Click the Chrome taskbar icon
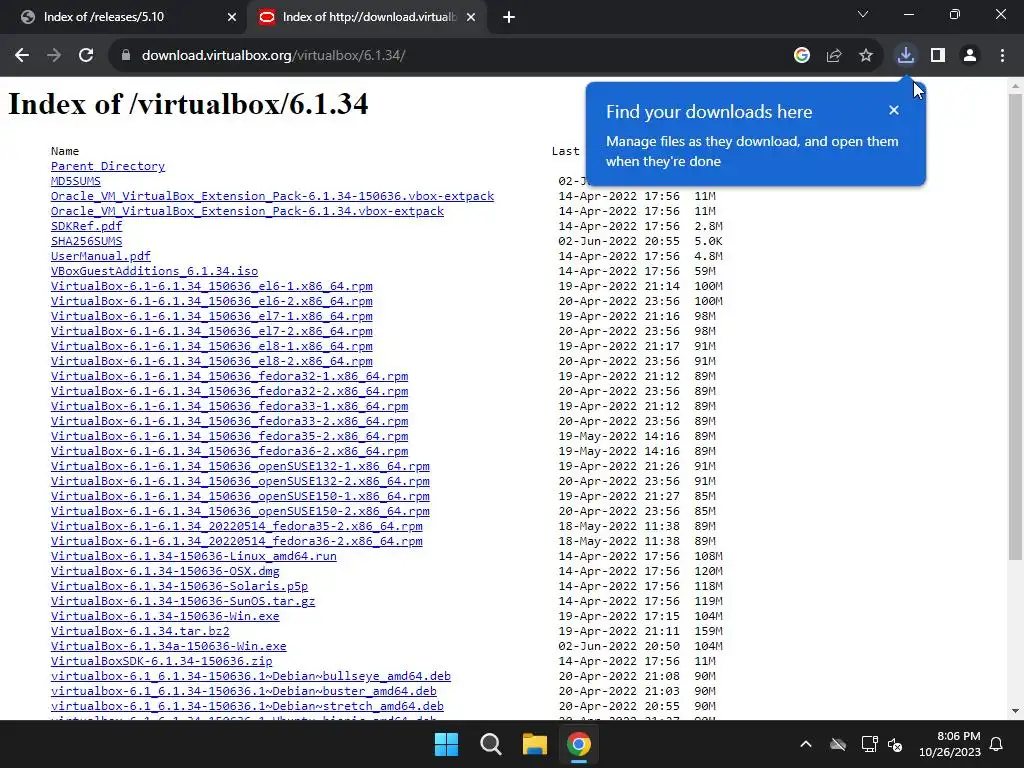 click(x=579, y=744)
